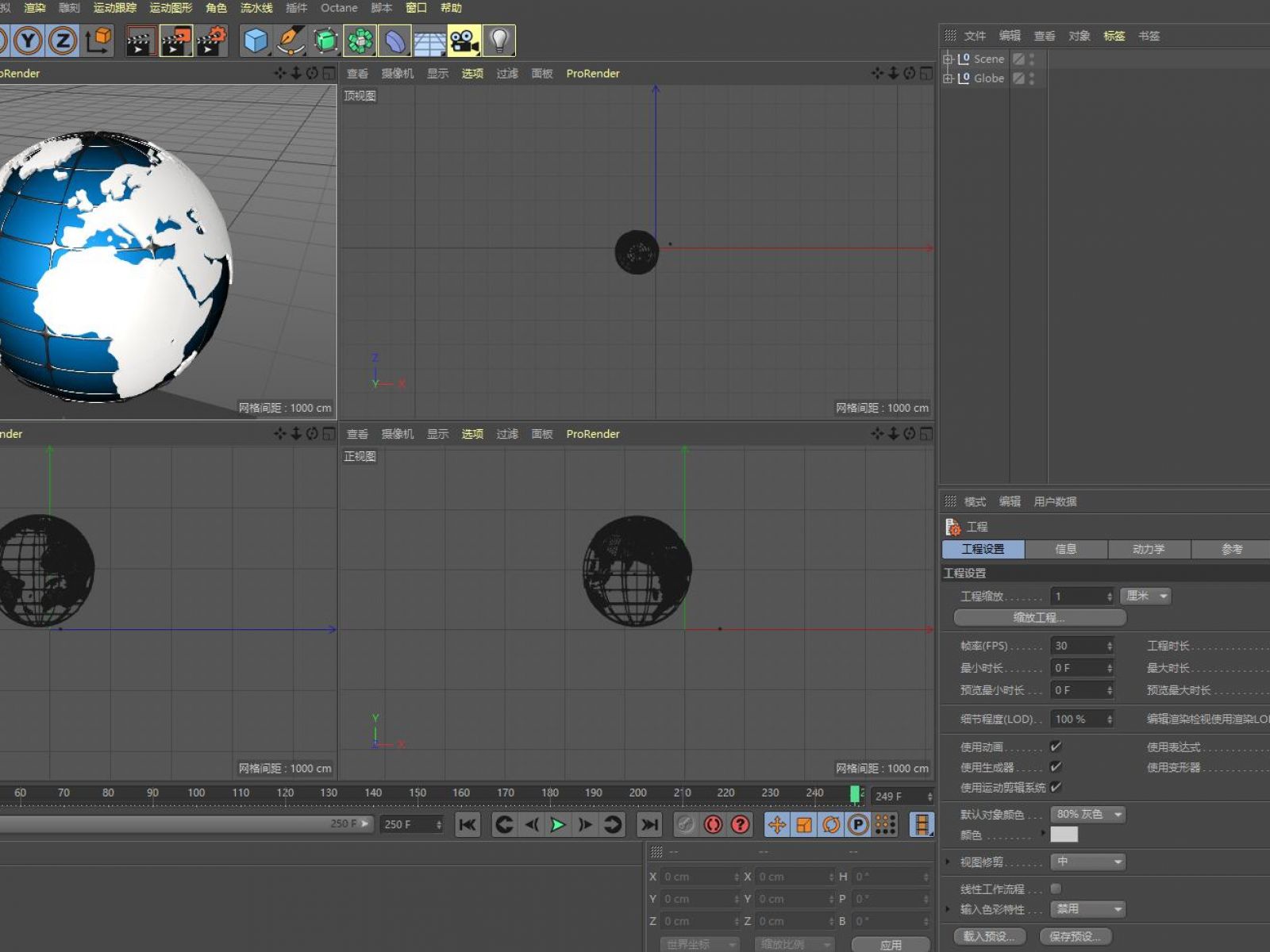
Task: Switch to 参考 tab
Action: (x=1231, y=549)
